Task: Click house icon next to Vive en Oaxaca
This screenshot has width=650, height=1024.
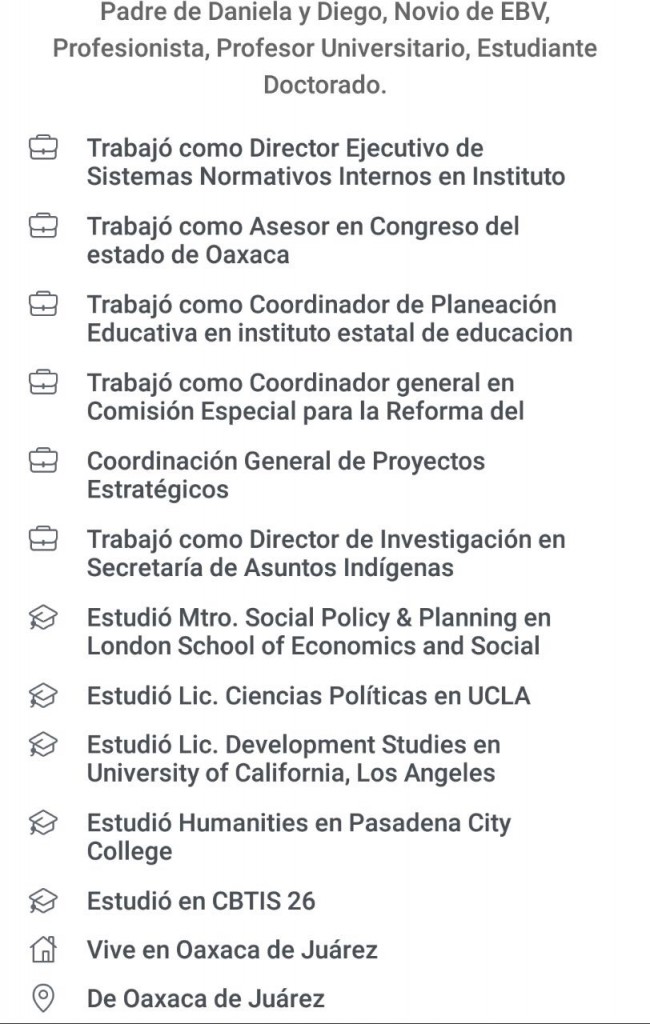Action: tap(43, 950)
